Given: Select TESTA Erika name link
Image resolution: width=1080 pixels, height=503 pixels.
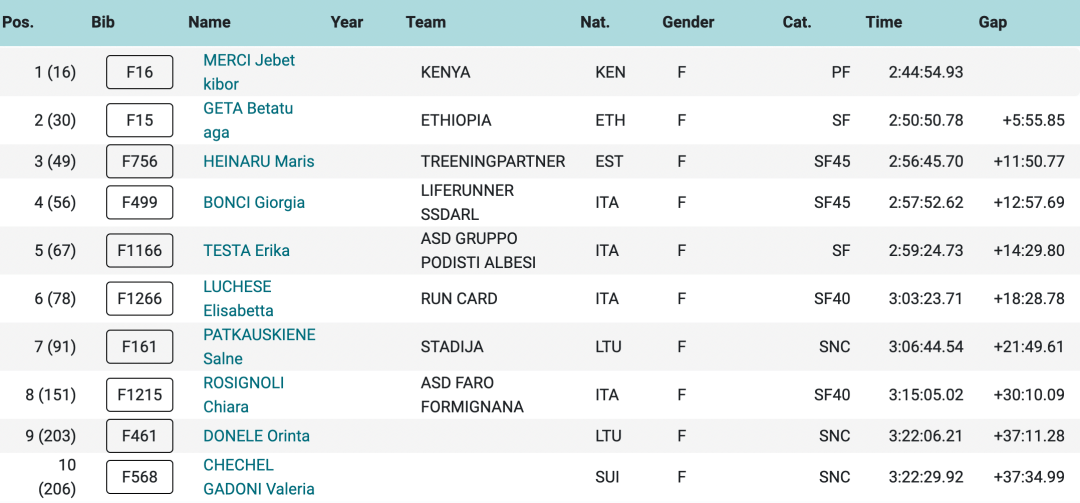Looking at the screenshot, I should tap(246, 250).
